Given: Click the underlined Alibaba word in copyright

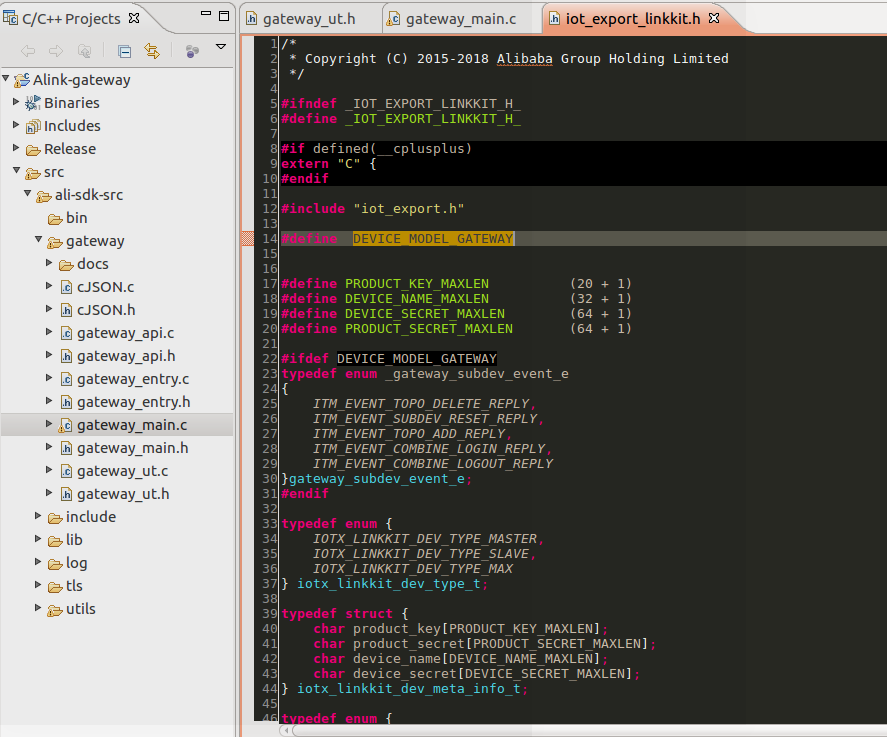Looking at the screenshot, I should pos(524,59).
